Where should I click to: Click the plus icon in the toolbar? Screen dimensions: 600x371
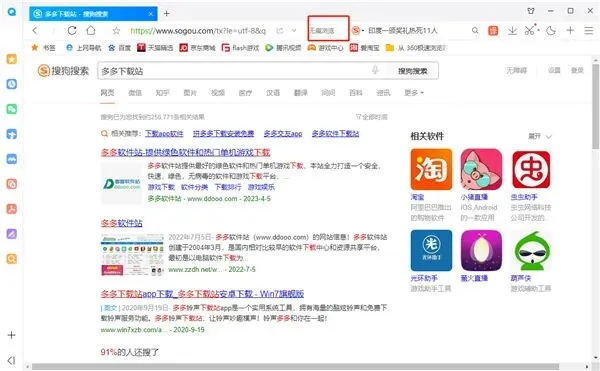click(570, 30)
